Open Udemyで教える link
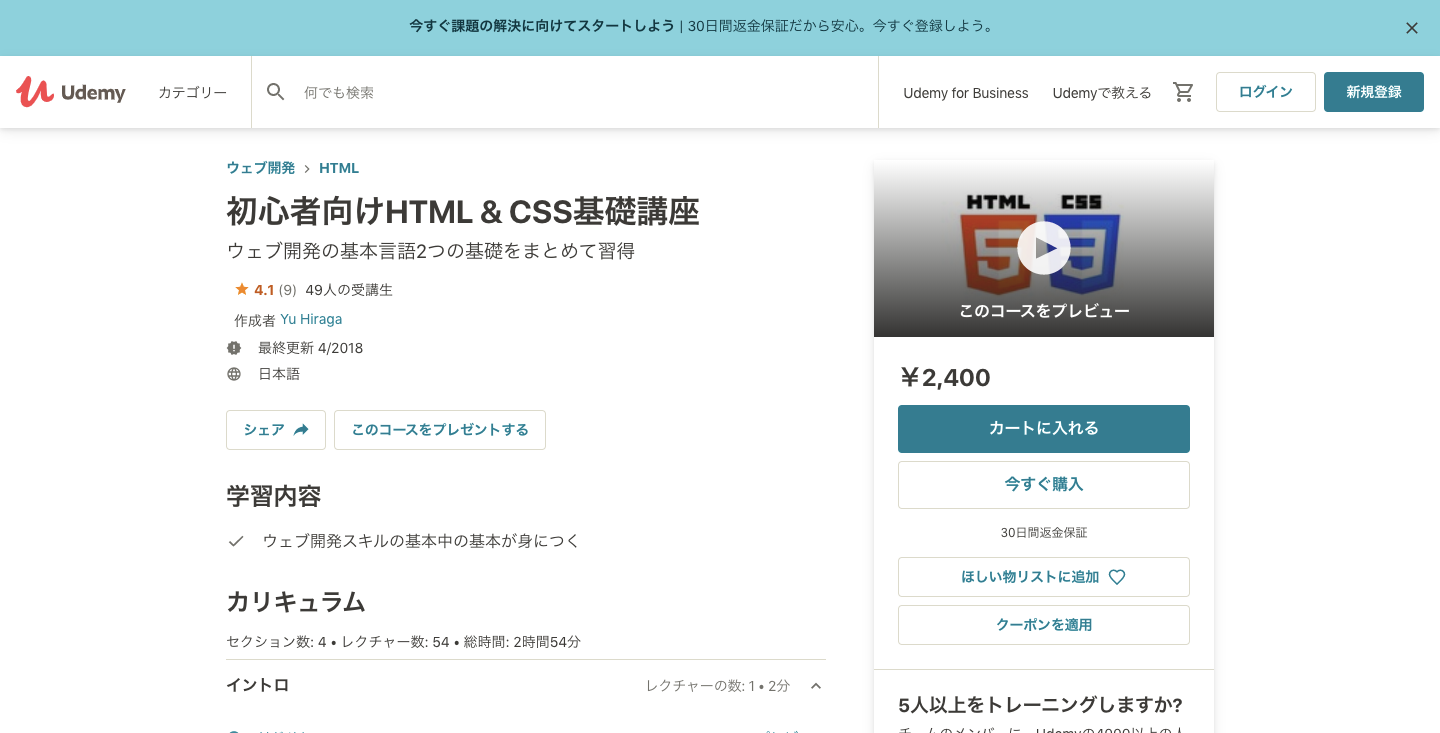Viewport: 1440px width, 733px height. (x=1102, y=93)
